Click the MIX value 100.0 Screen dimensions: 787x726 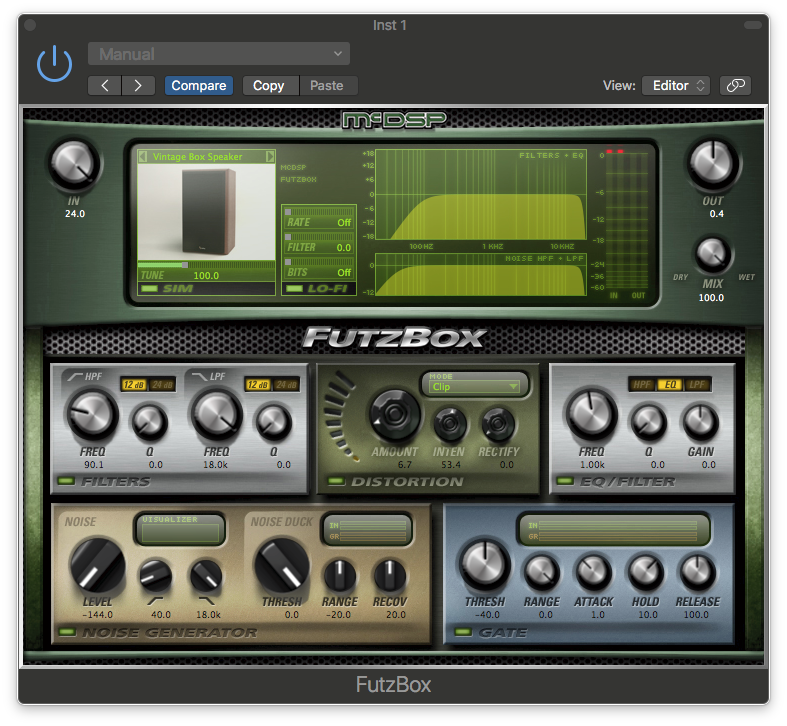(x=711, y=298)
